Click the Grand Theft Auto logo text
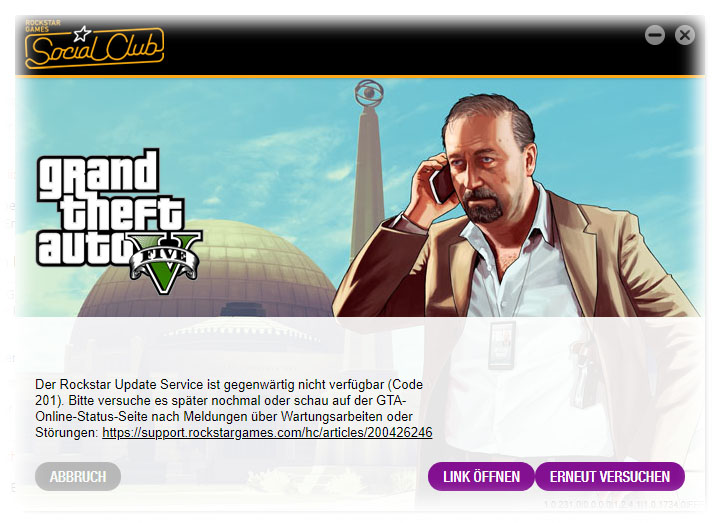The height and width of the screenshot is (523, 720). click(x=110, y=208)
